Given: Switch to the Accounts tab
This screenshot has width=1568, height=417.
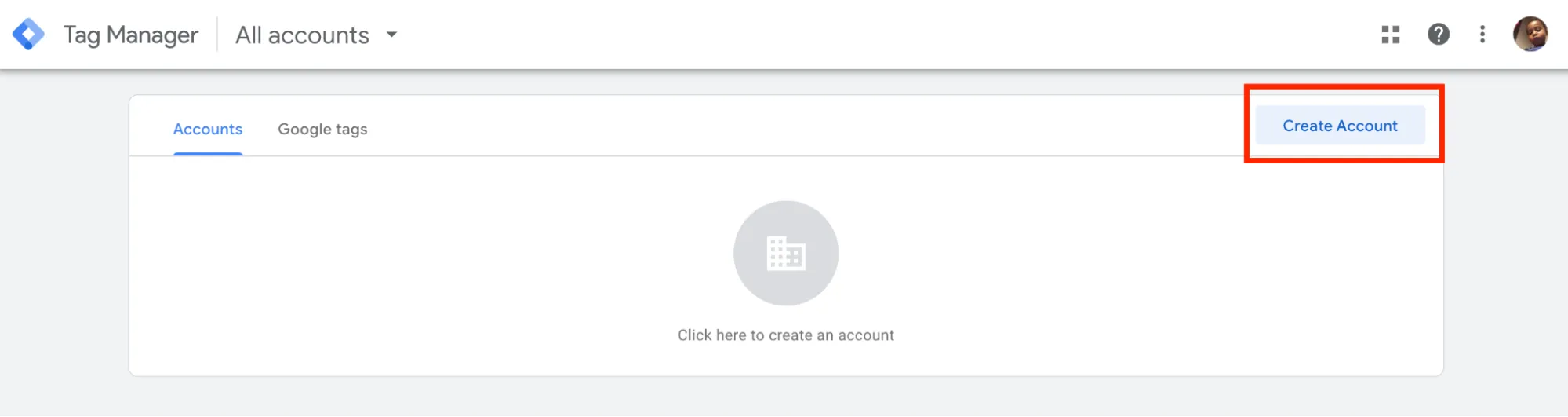Looking at the screenshot, I should [x=208, y=129].
